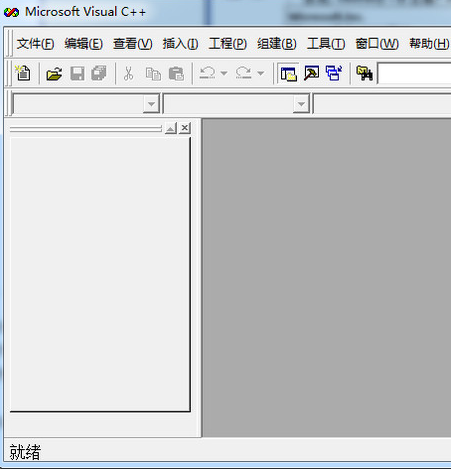Click the Save All icon
The image size is (451, 472).
(99, 73)
